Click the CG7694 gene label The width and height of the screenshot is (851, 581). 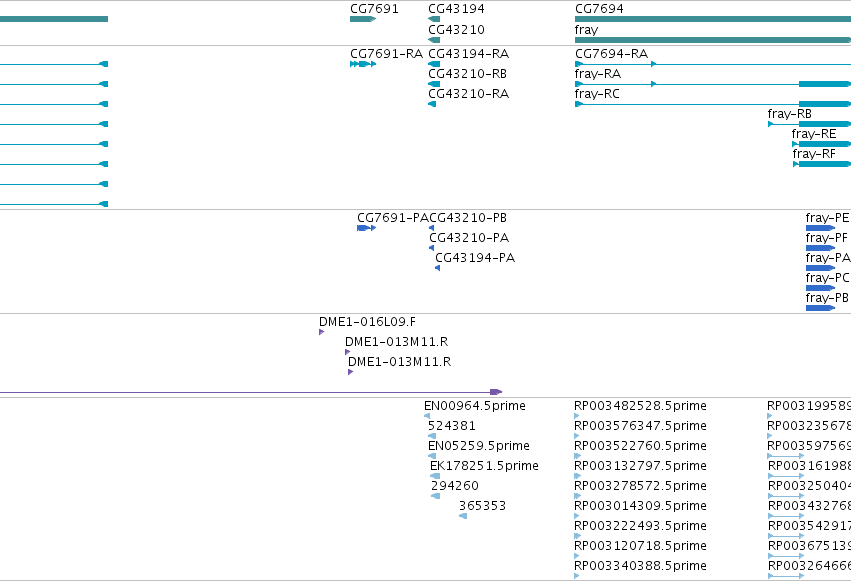[599, 9]
